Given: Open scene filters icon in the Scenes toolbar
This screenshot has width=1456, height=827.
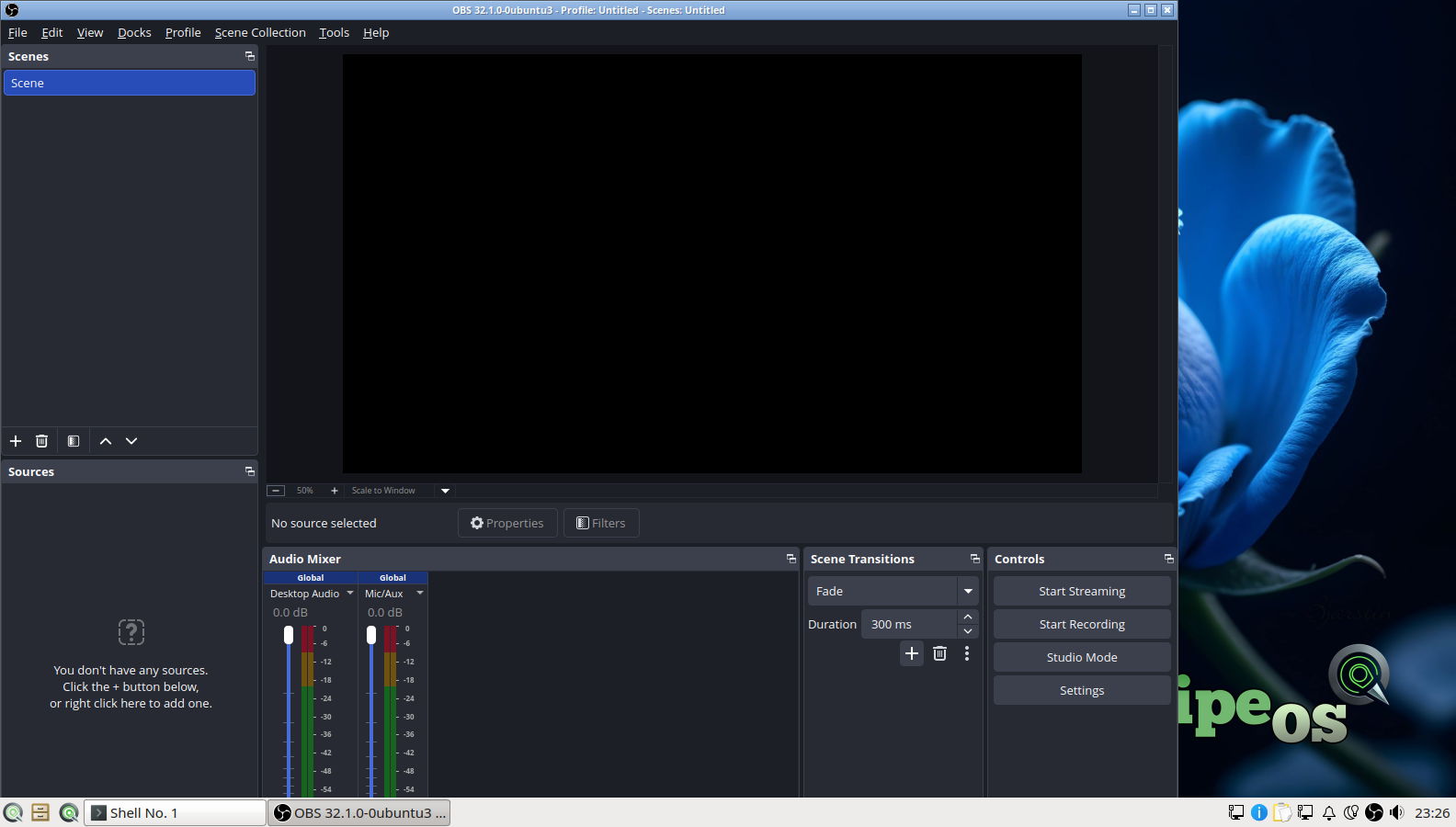Looking at the screenshot, I should (x=74, y=441).
